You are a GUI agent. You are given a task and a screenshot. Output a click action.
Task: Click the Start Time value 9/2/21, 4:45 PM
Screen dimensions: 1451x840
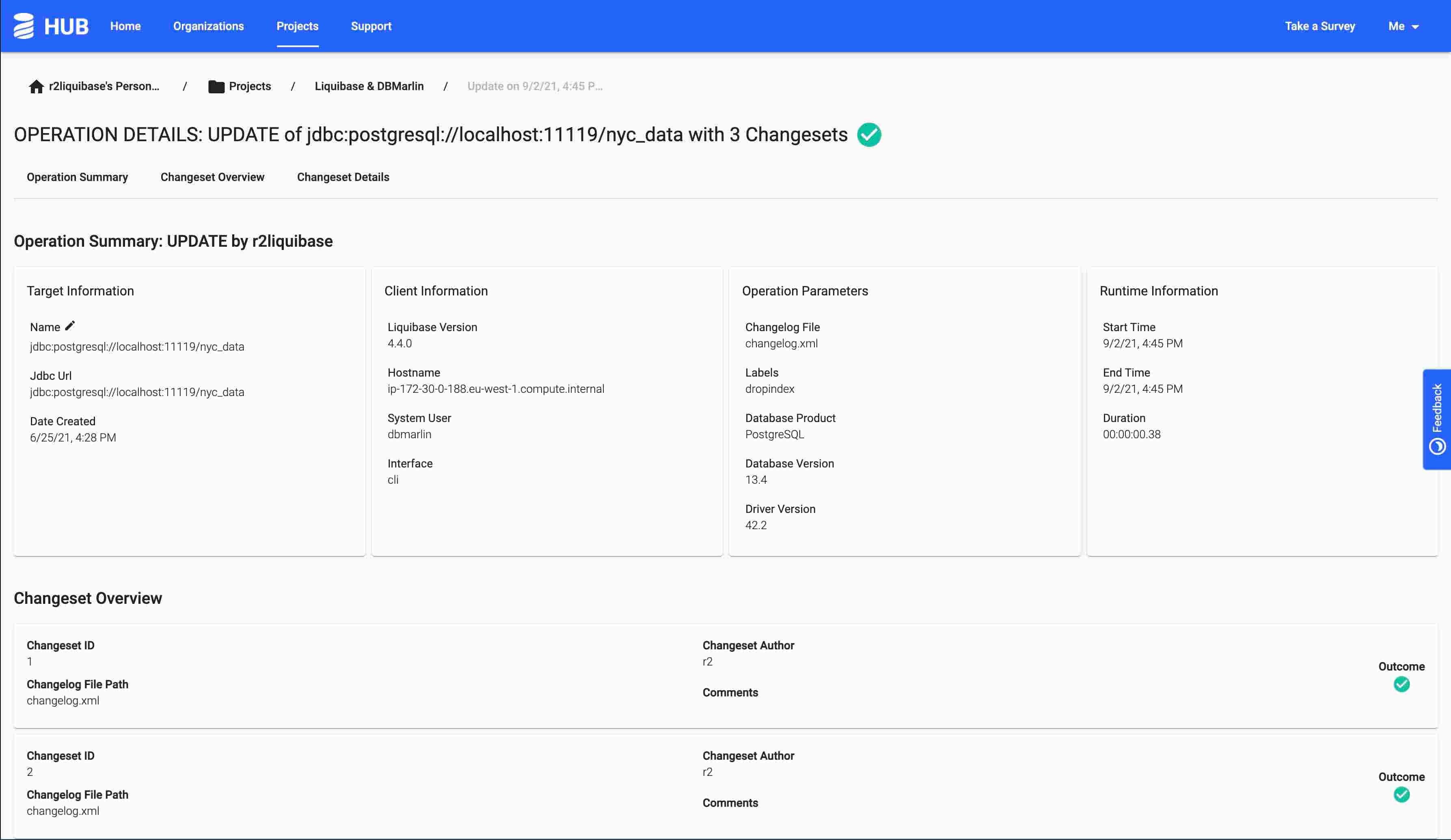click(x=1142, y=343)
